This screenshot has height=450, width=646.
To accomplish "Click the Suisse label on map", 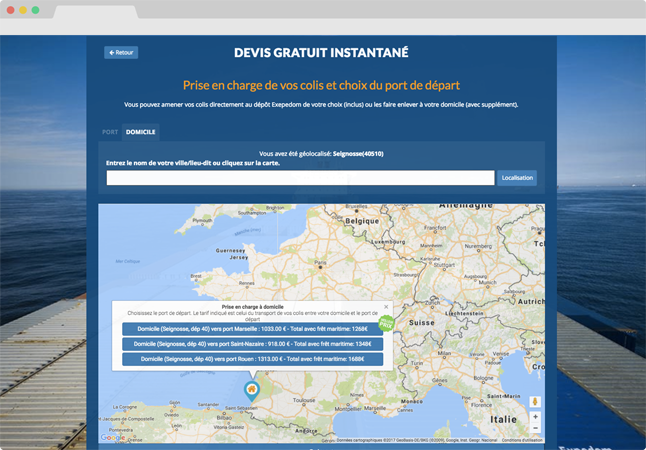I will tap(421, 323).
